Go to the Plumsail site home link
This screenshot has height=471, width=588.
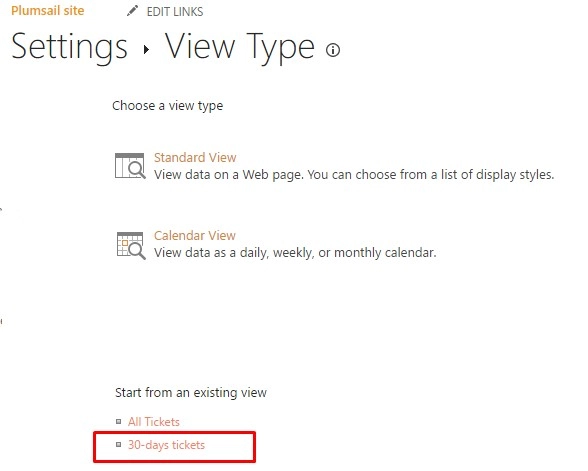(48, 10)
